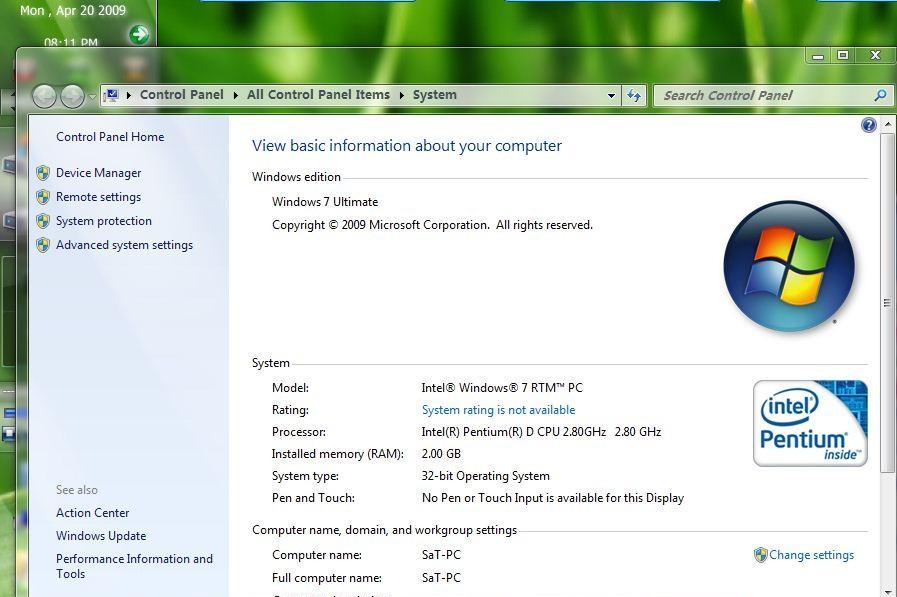Click Intel Windows 7 RTM PC model text
The height and width of the screenshot is (597, 897).
pyautogui.click(x=502, y=388)
